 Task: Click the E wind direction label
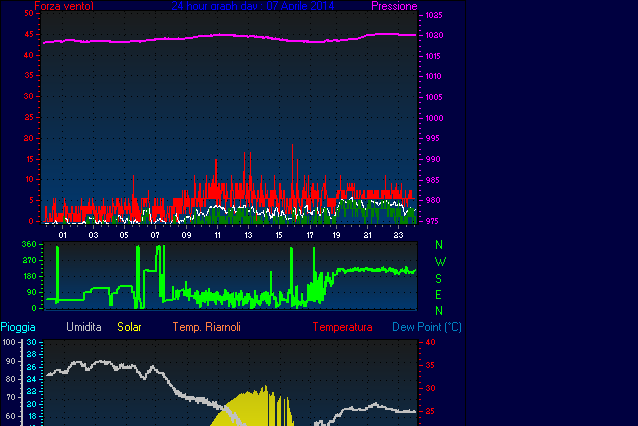point(439,294)
